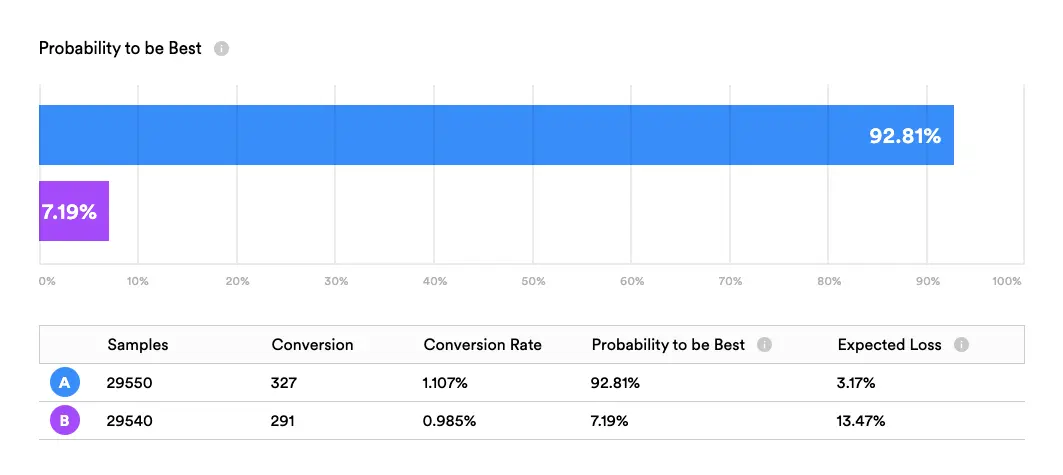Click the Samples column header
The width and height of the screenshot is (1063, 475).
[x=138, y=345]
